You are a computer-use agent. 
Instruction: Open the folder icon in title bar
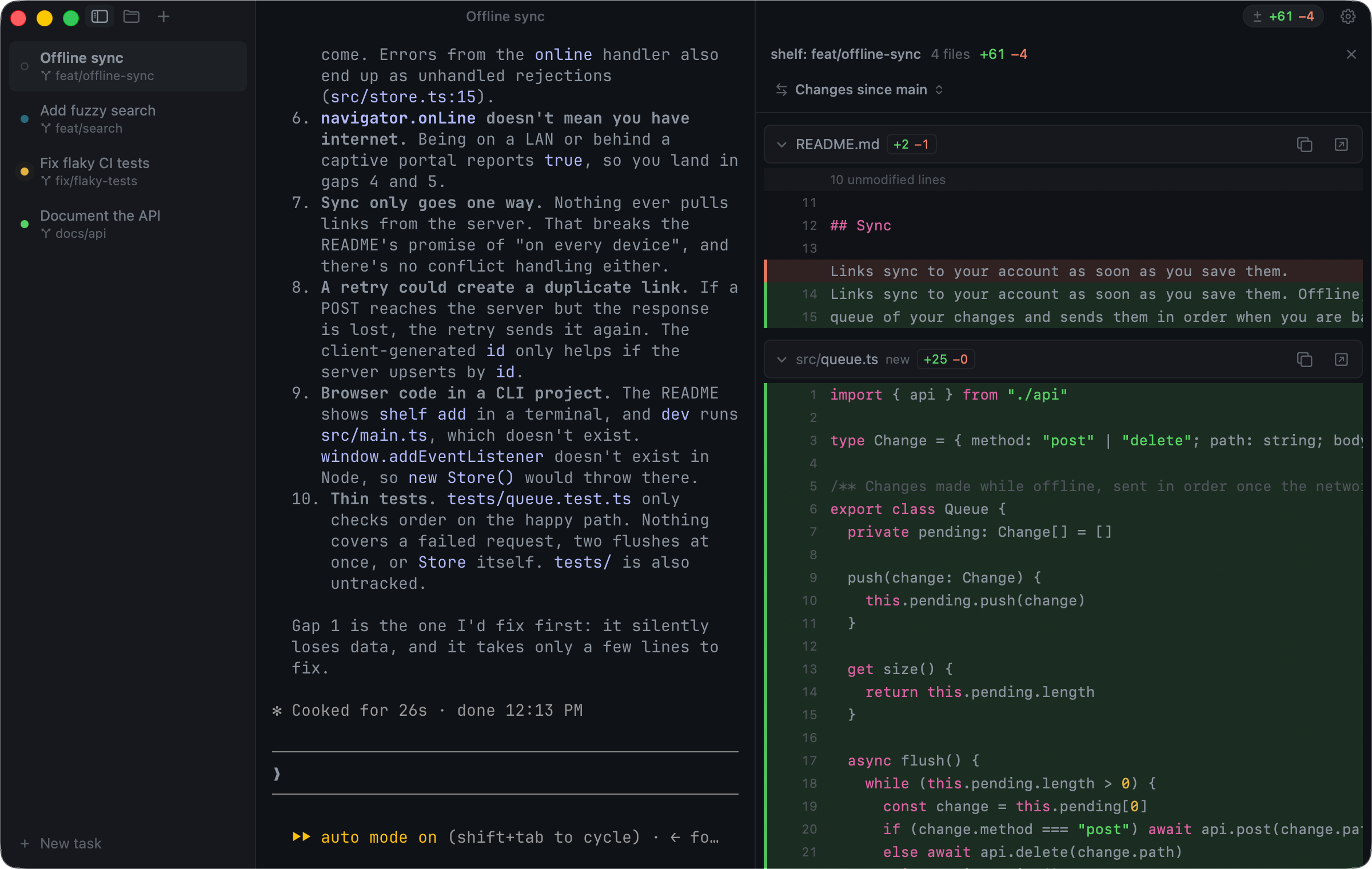pyautogui.click(x=131, y=17)
